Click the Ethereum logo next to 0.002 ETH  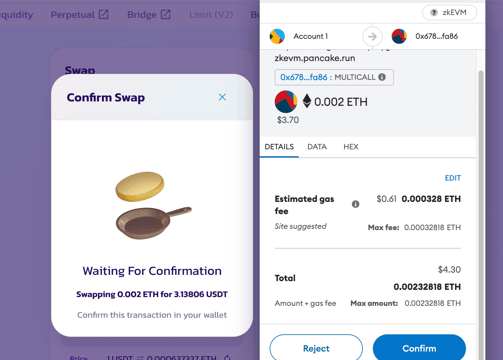[x=307, y=101]
